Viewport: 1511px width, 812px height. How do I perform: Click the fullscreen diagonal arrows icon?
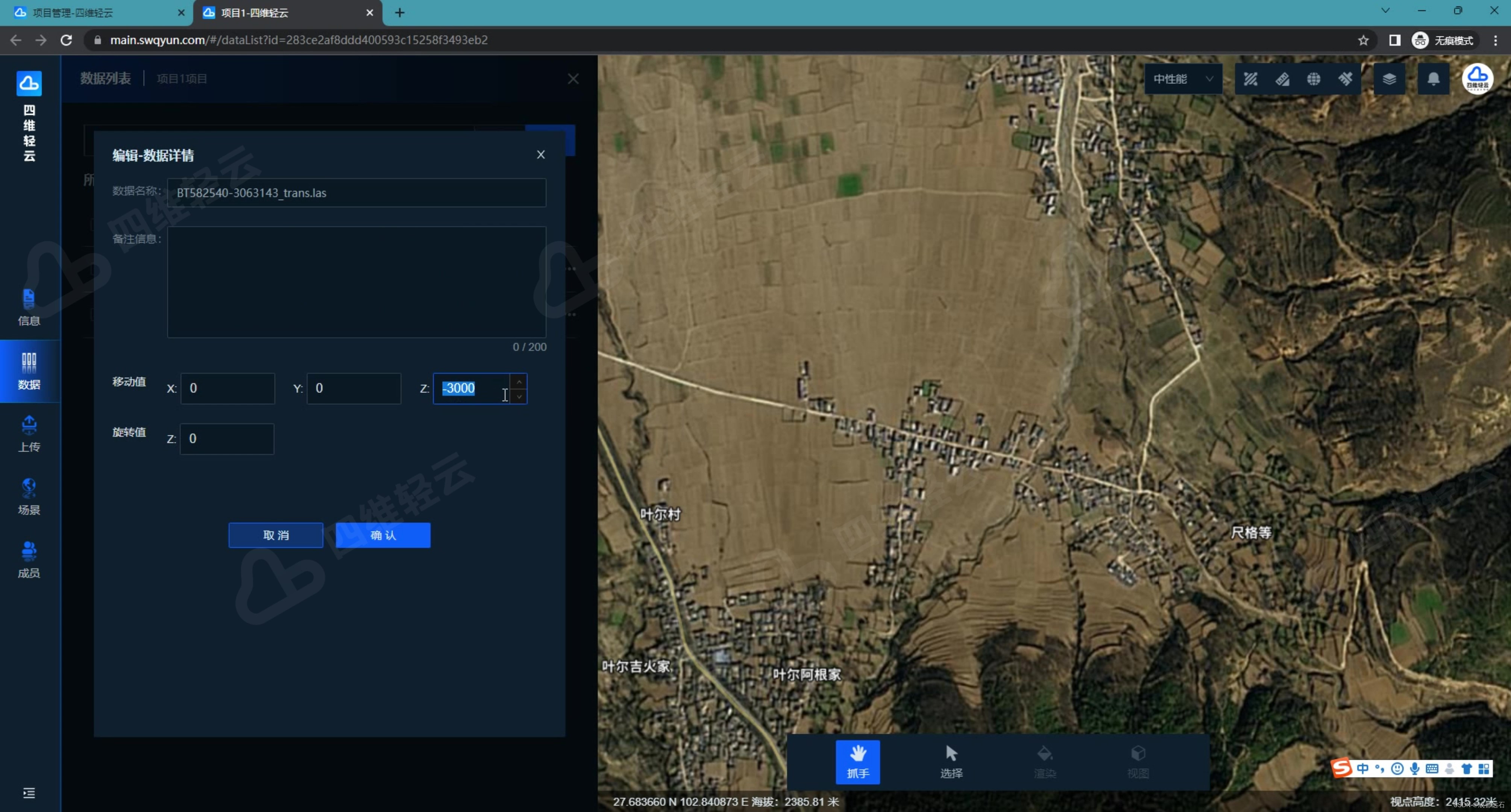(x=1250, y=79)
